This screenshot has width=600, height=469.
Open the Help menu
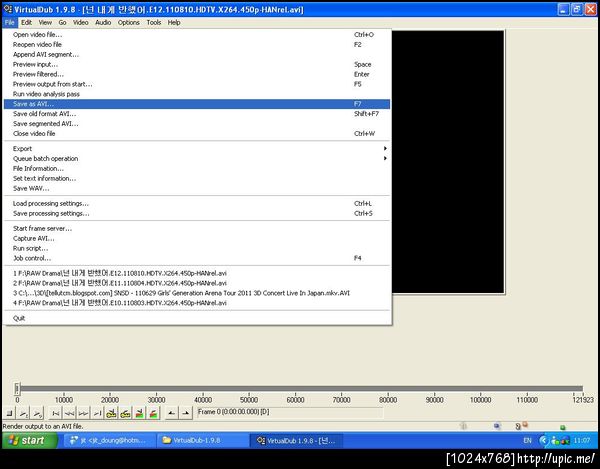tap(174, 23)
